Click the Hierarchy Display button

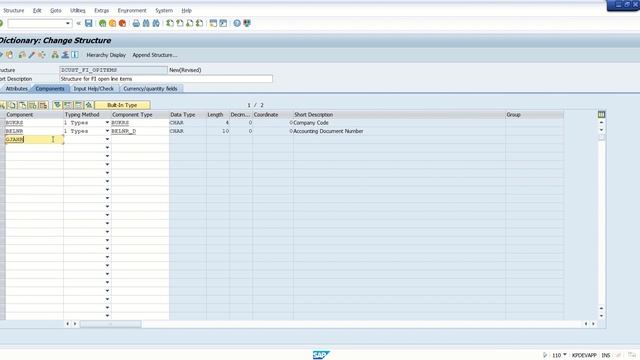click(x=106, y=55)
